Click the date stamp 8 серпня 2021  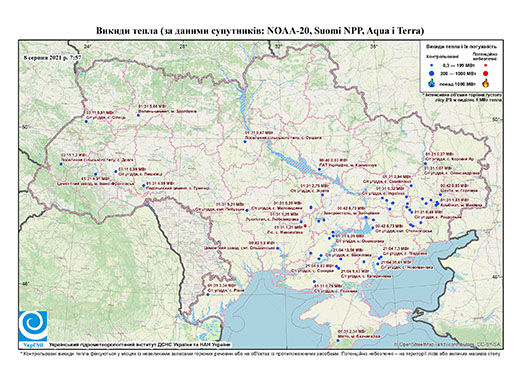point(52,57)
